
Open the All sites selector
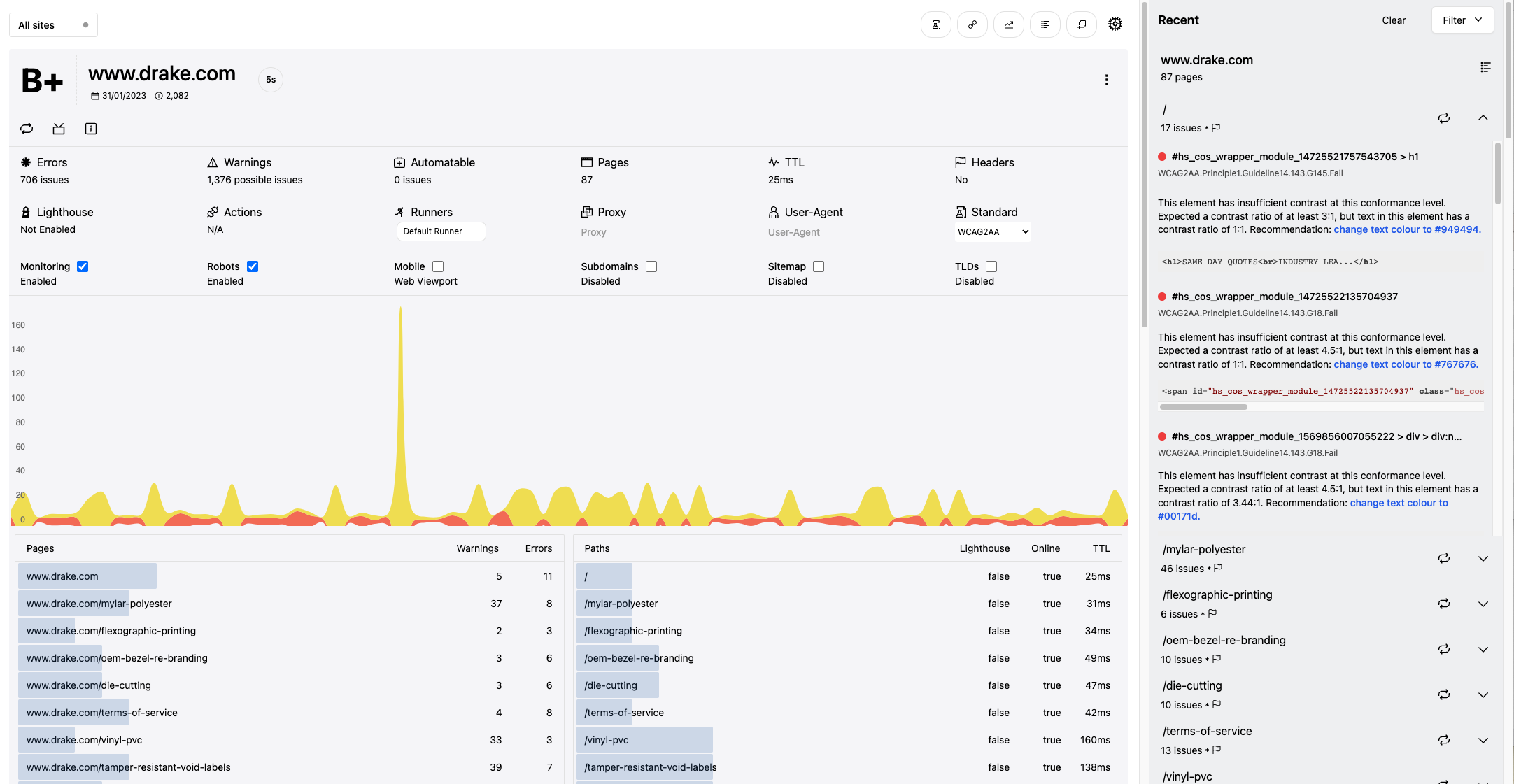(x=53, y=25)
